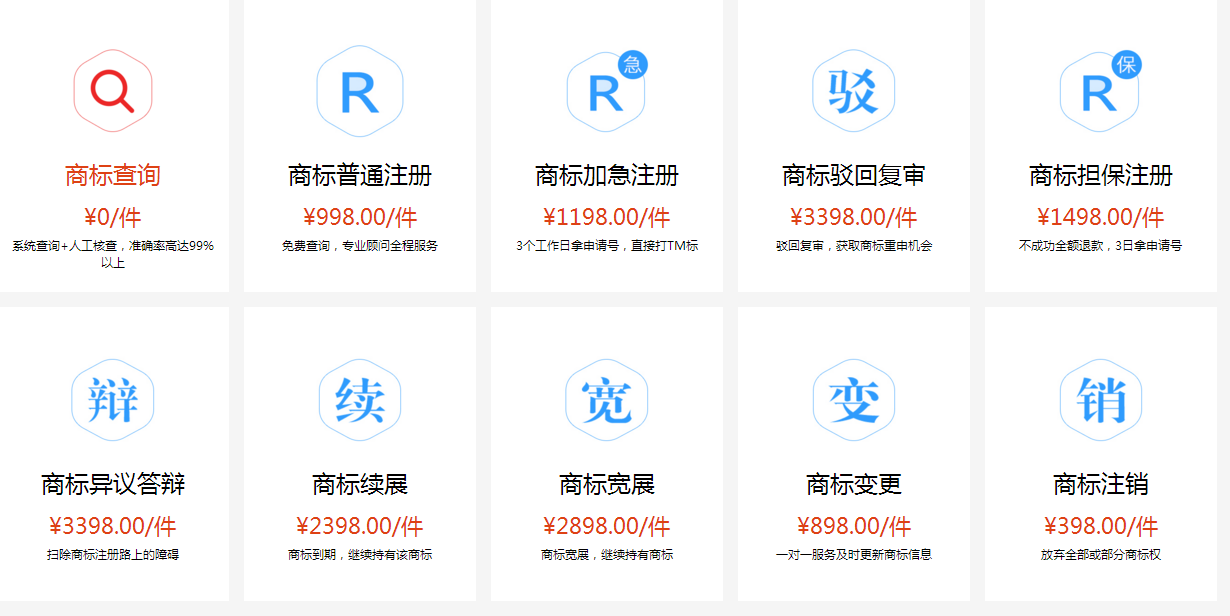Screen dimensions: 1230x616
Task: Open the 续 icon for trademark renewal
Action: 360,398
